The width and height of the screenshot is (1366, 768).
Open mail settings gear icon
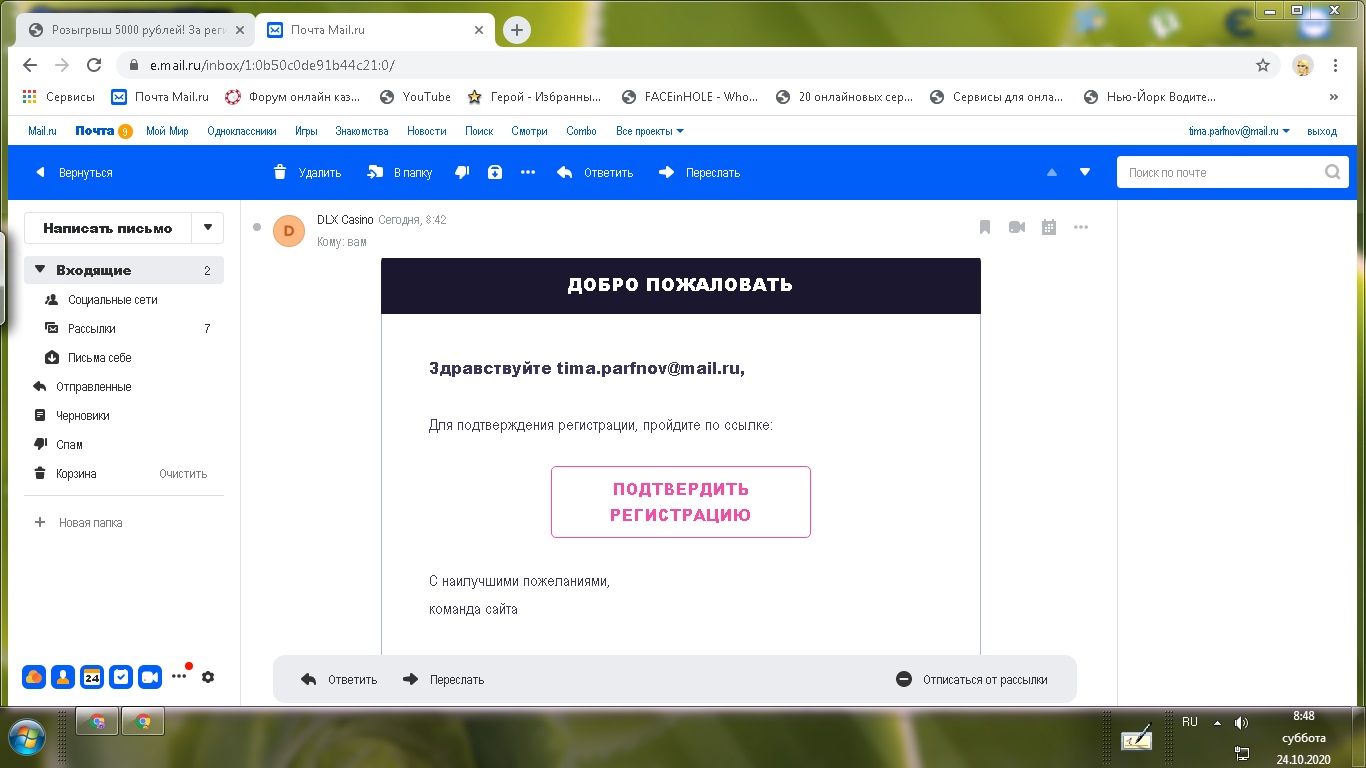208,677
